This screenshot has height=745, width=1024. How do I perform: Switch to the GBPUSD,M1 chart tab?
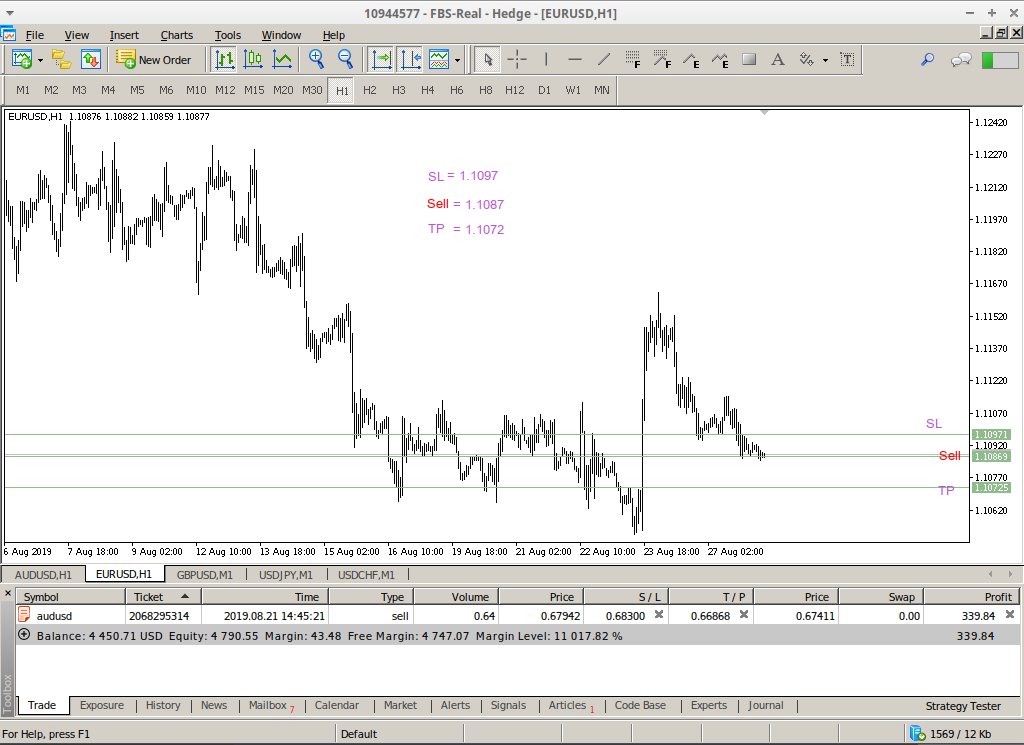(204, 575)
